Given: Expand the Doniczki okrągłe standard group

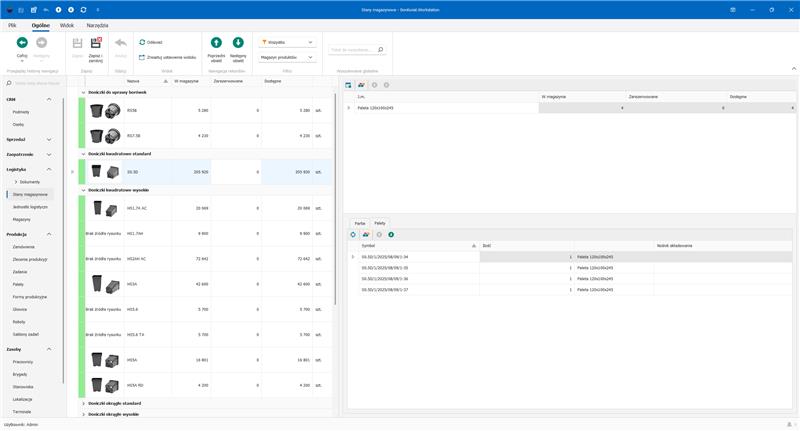Looking at the screenshot, I should pos(83,403).
